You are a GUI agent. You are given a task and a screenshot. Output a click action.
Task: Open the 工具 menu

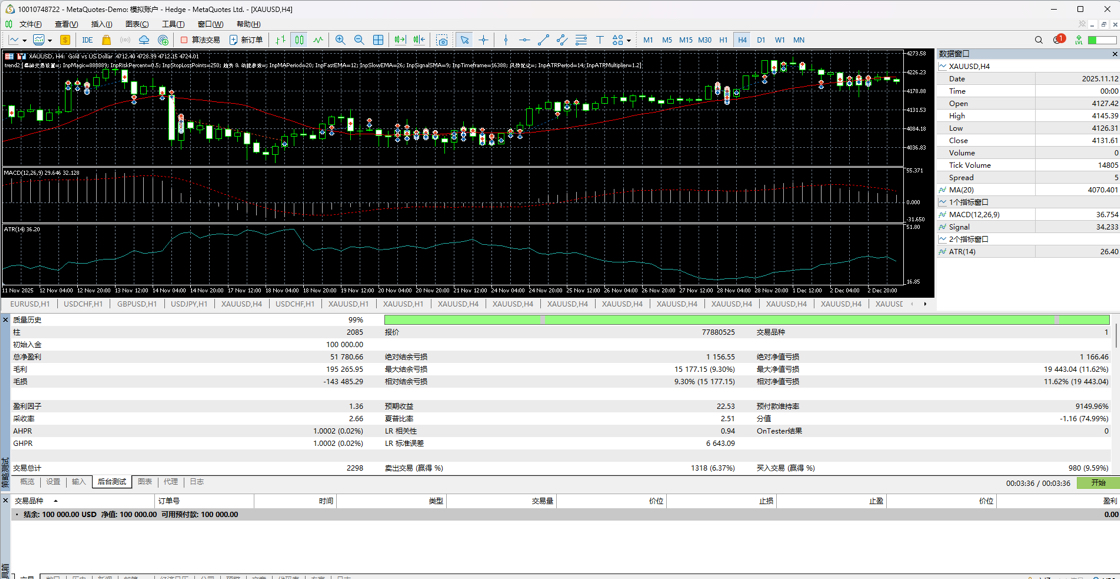point(173,24)
